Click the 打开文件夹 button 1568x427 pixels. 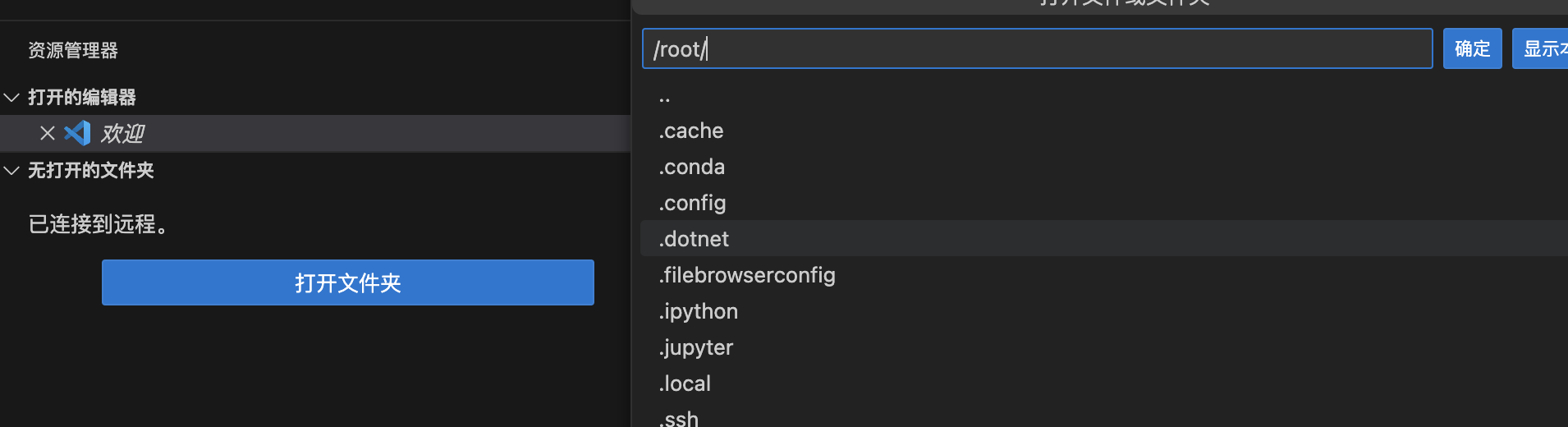tap(347, 282)
